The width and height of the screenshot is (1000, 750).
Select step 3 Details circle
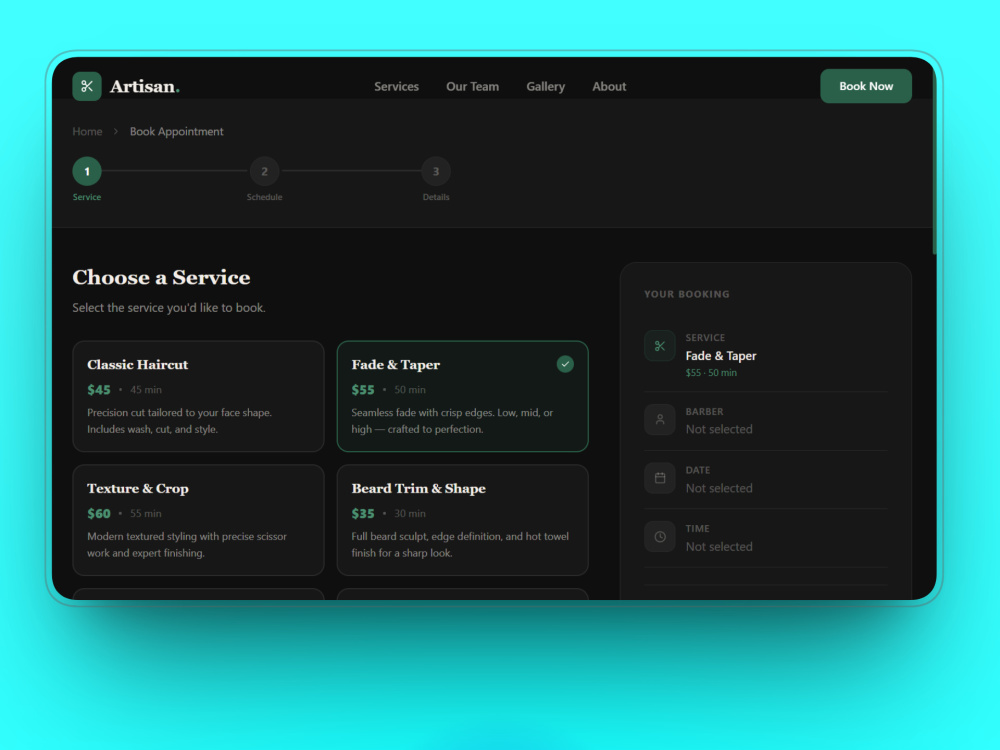(436, 171)
